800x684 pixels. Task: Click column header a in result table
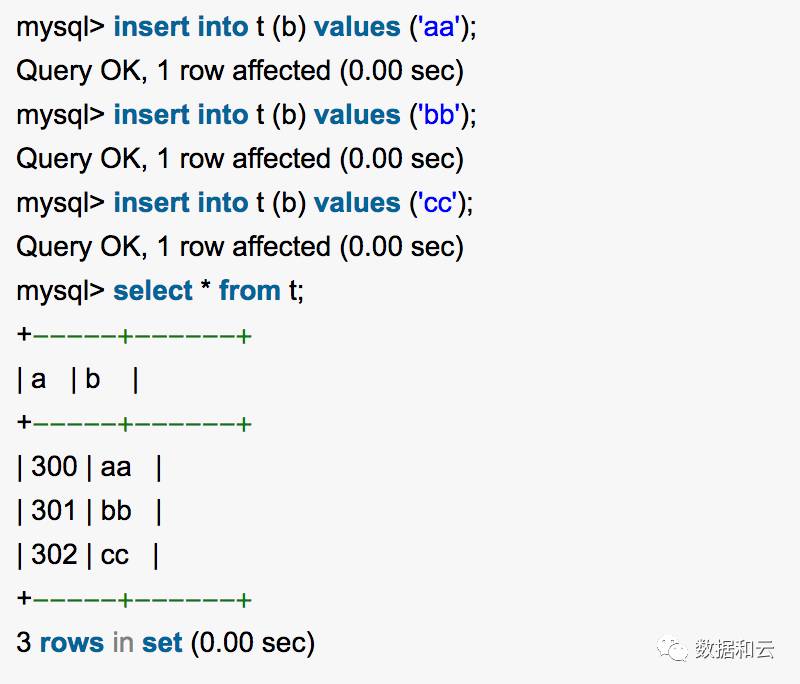click(x=39, y=380)
